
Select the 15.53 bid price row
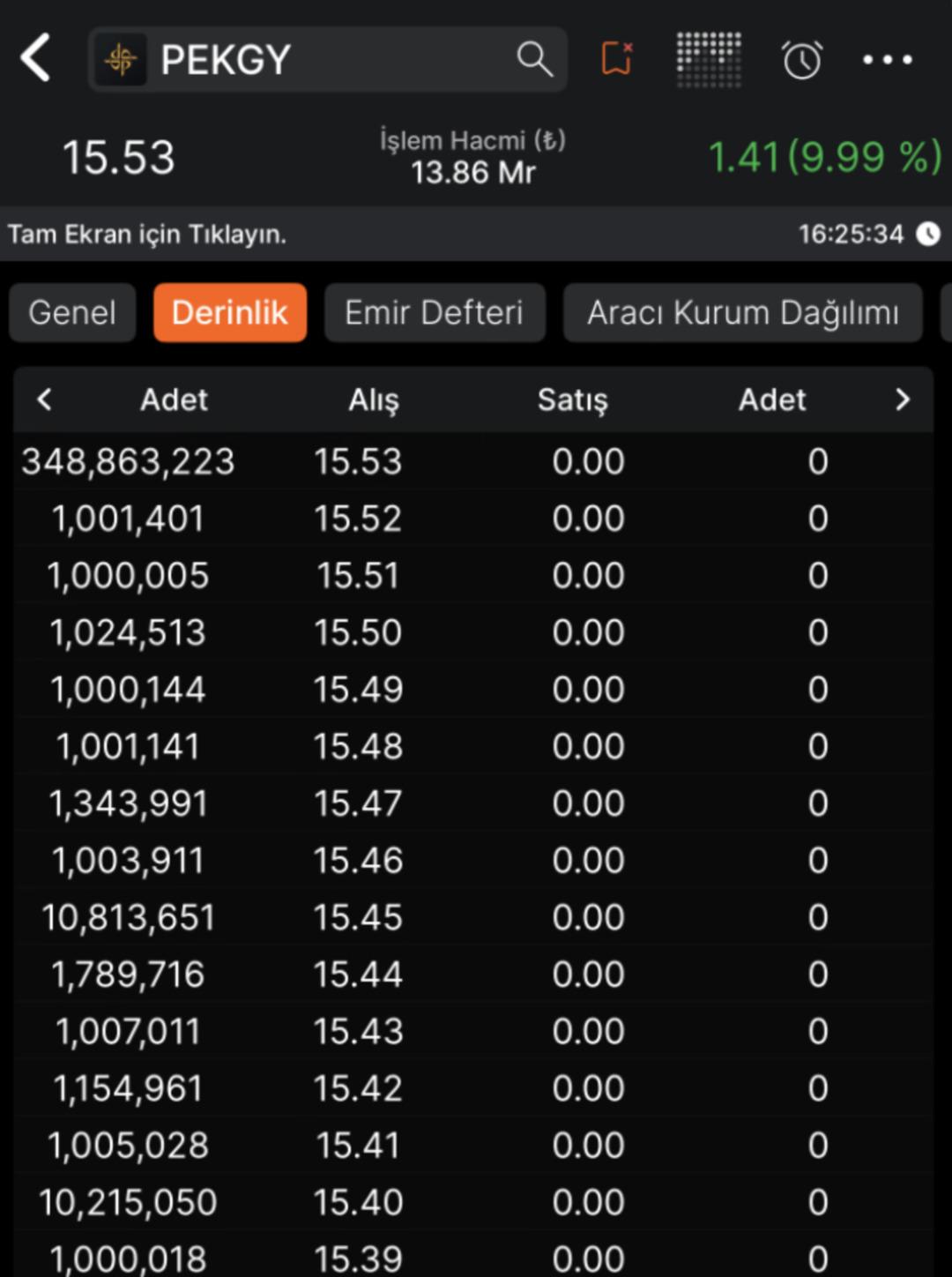click(x=358, y=461)
